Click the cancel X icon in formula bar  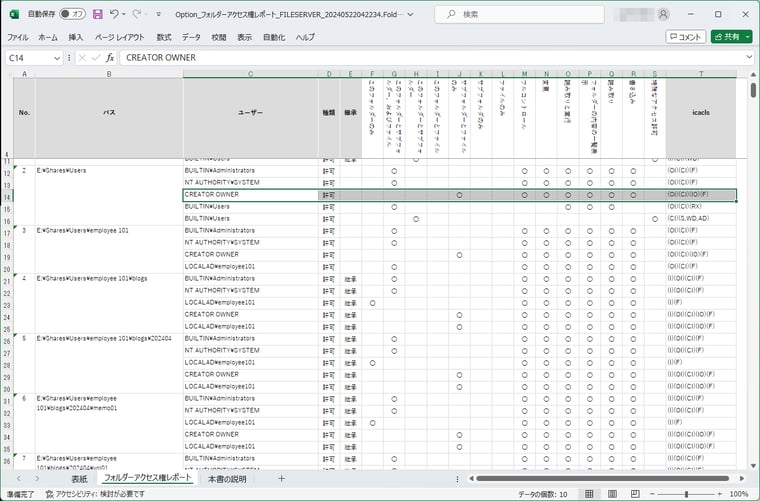click(82, 58)
